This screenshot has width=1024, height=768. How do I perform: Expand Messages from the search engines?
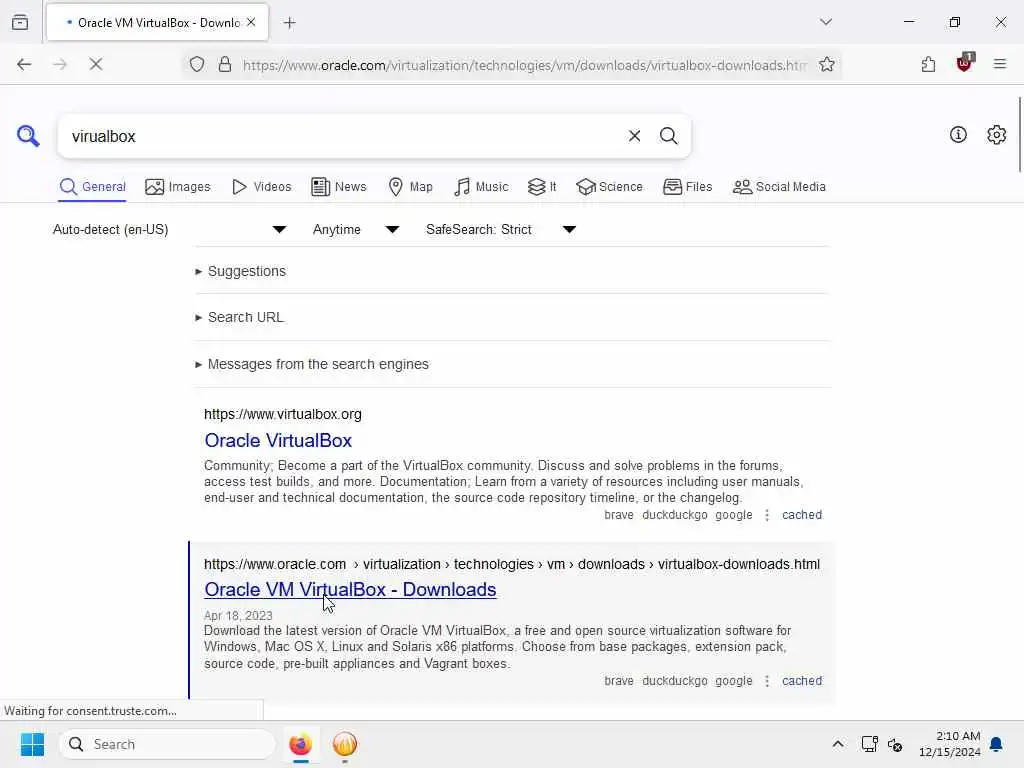click(x=312, y=364)
